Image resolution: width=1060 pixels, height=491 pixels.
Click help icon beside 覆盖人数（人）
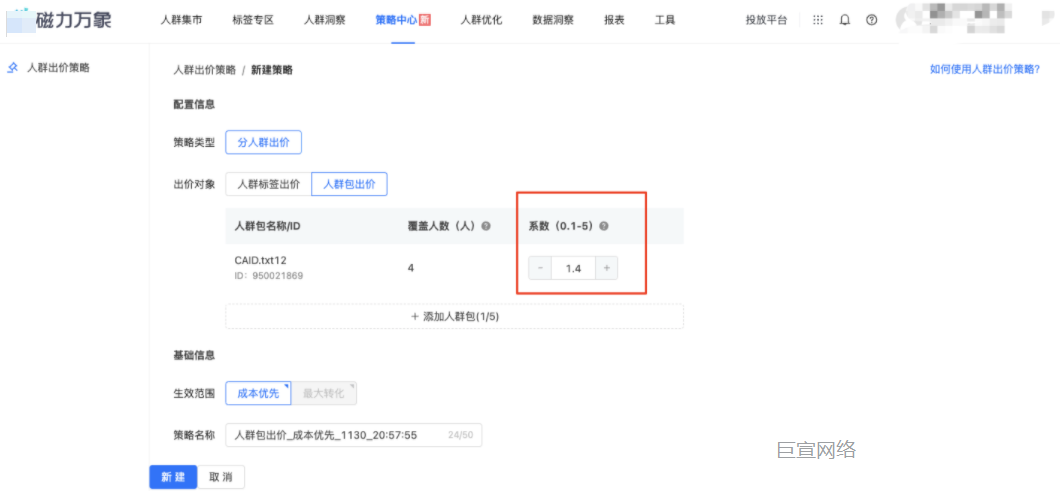[x=485, y=227]
